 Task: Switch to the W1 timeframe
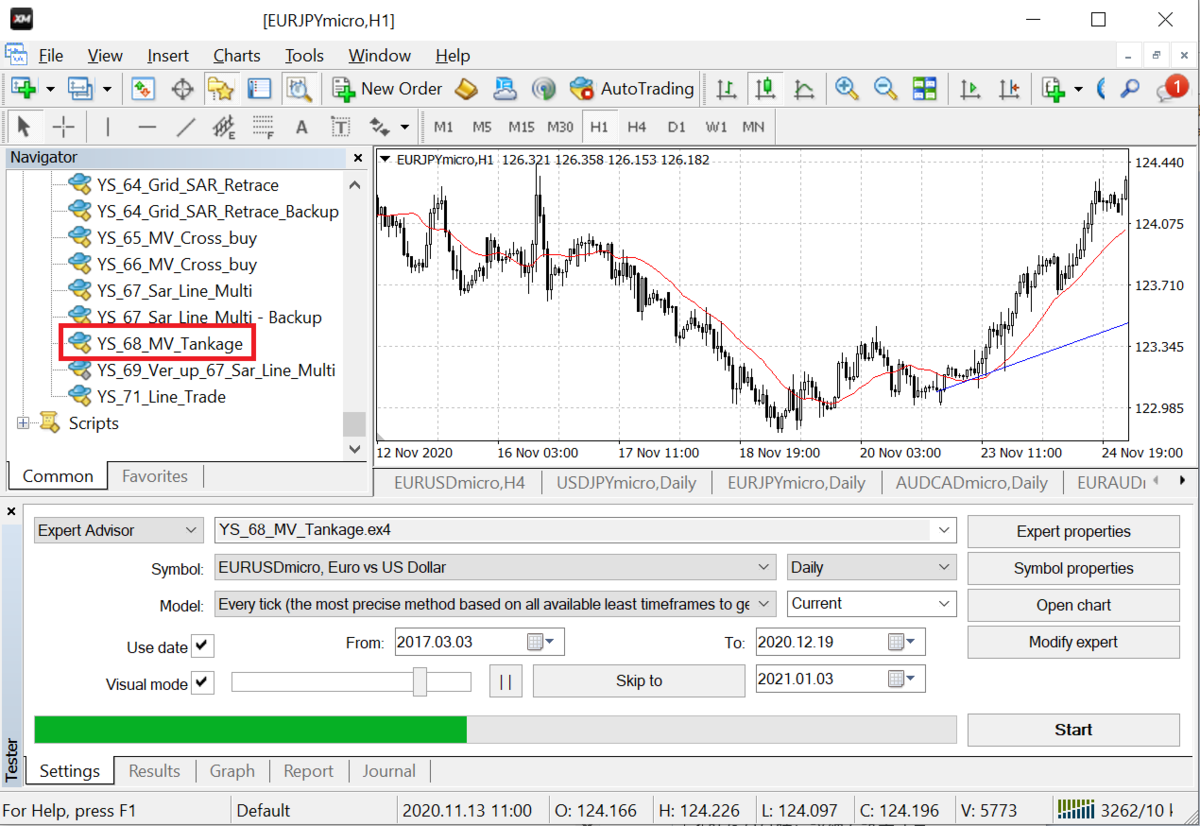pyautogui.click(x=716, y=127)
